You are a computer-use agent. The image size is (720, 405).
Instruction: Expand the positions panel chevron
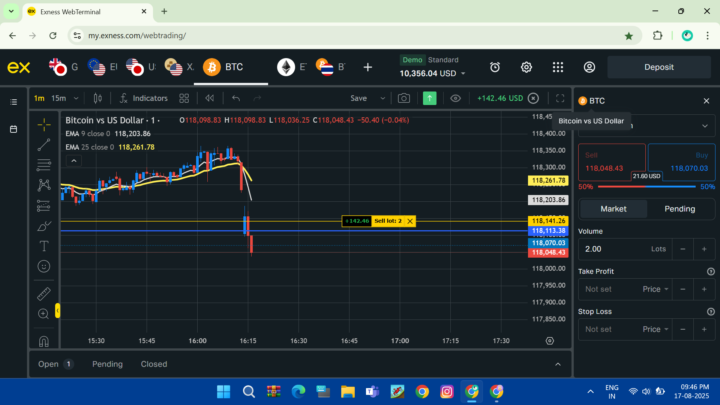pos(558,364)
